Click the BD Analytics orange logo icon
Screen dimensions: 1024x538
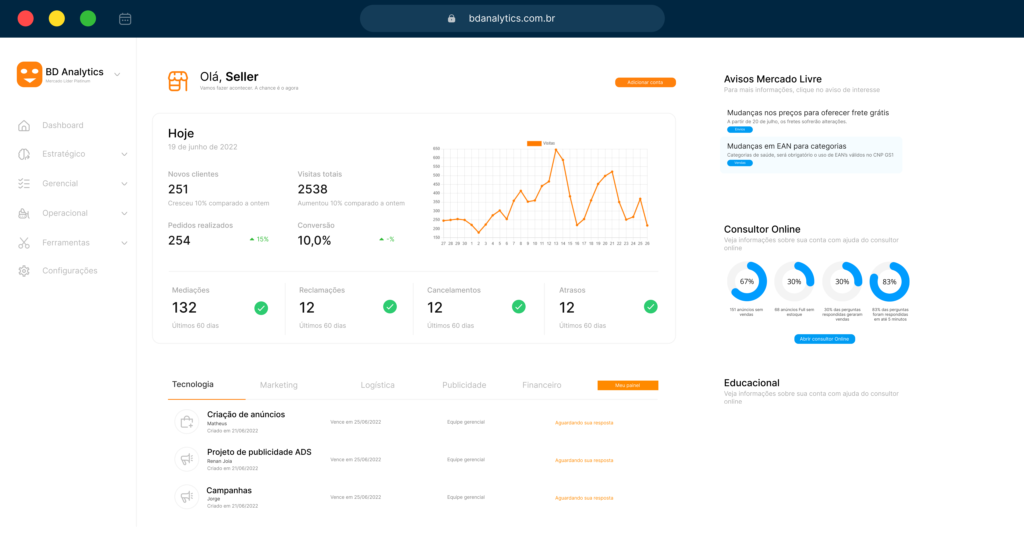(x=29, y=74)
